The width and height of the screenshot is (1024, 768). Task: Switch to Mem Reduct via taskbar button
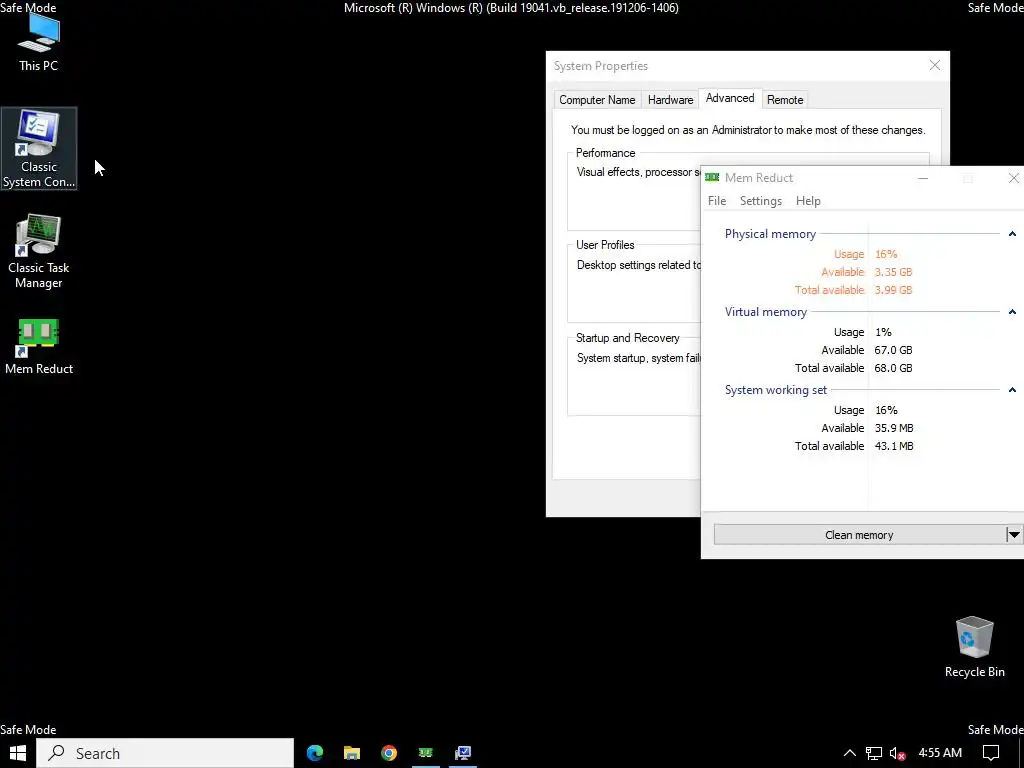coord(426,753)
